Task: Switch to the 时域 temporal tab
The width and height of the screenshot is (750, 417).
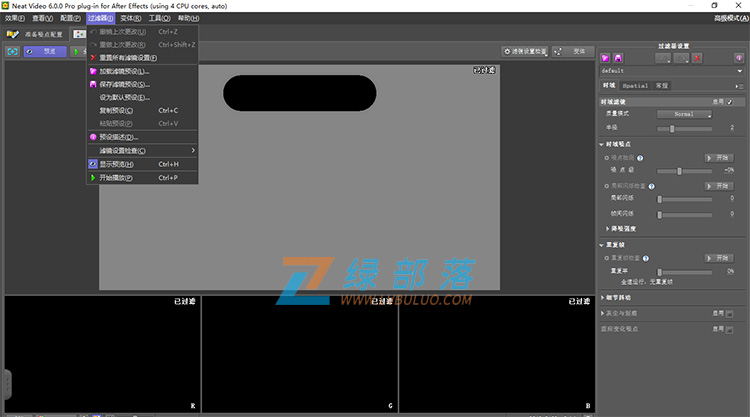Action: (609, 86)
